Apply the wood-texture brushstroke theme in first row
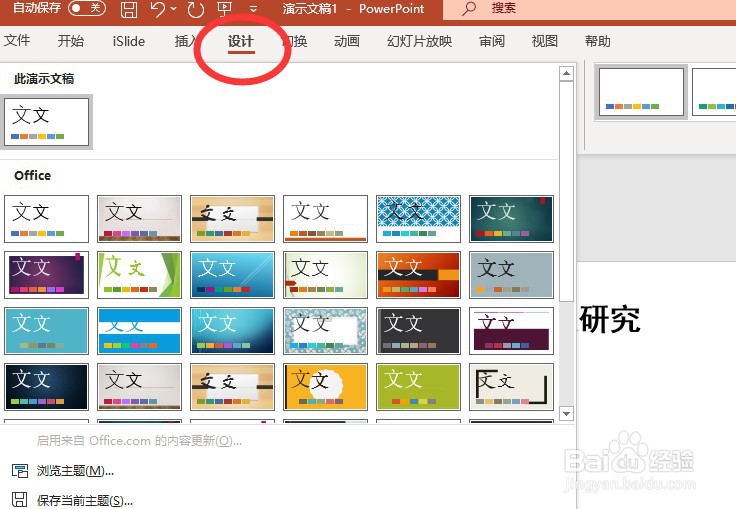The height and width of the screenshot is (509, 736). pyautogui.click(x=232, y=219)
